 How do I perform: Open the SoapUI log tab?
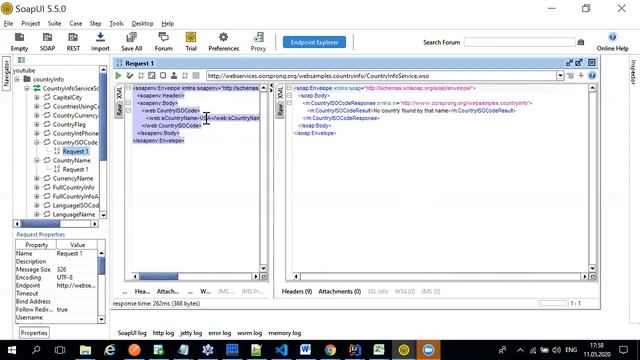132,333
